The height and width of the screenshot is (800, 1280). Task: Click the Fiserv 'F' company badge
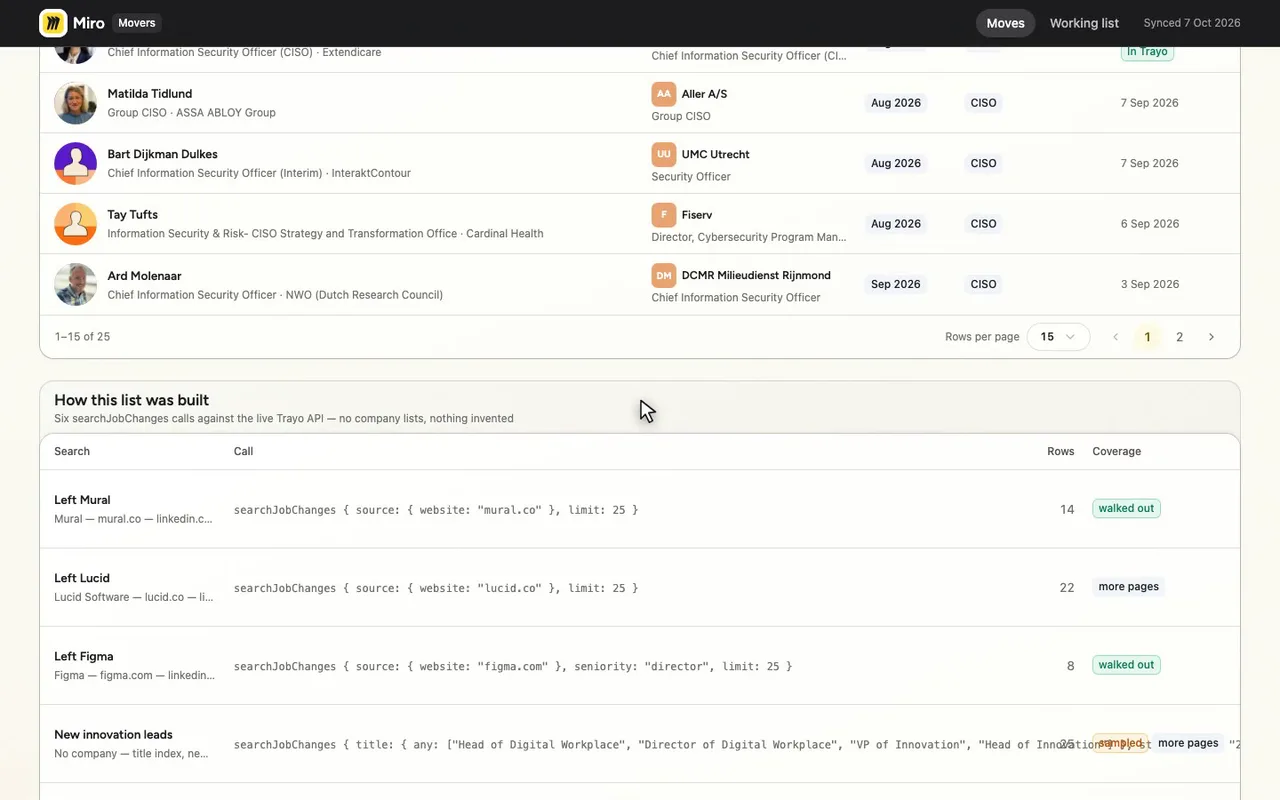[x=664, y=215]
